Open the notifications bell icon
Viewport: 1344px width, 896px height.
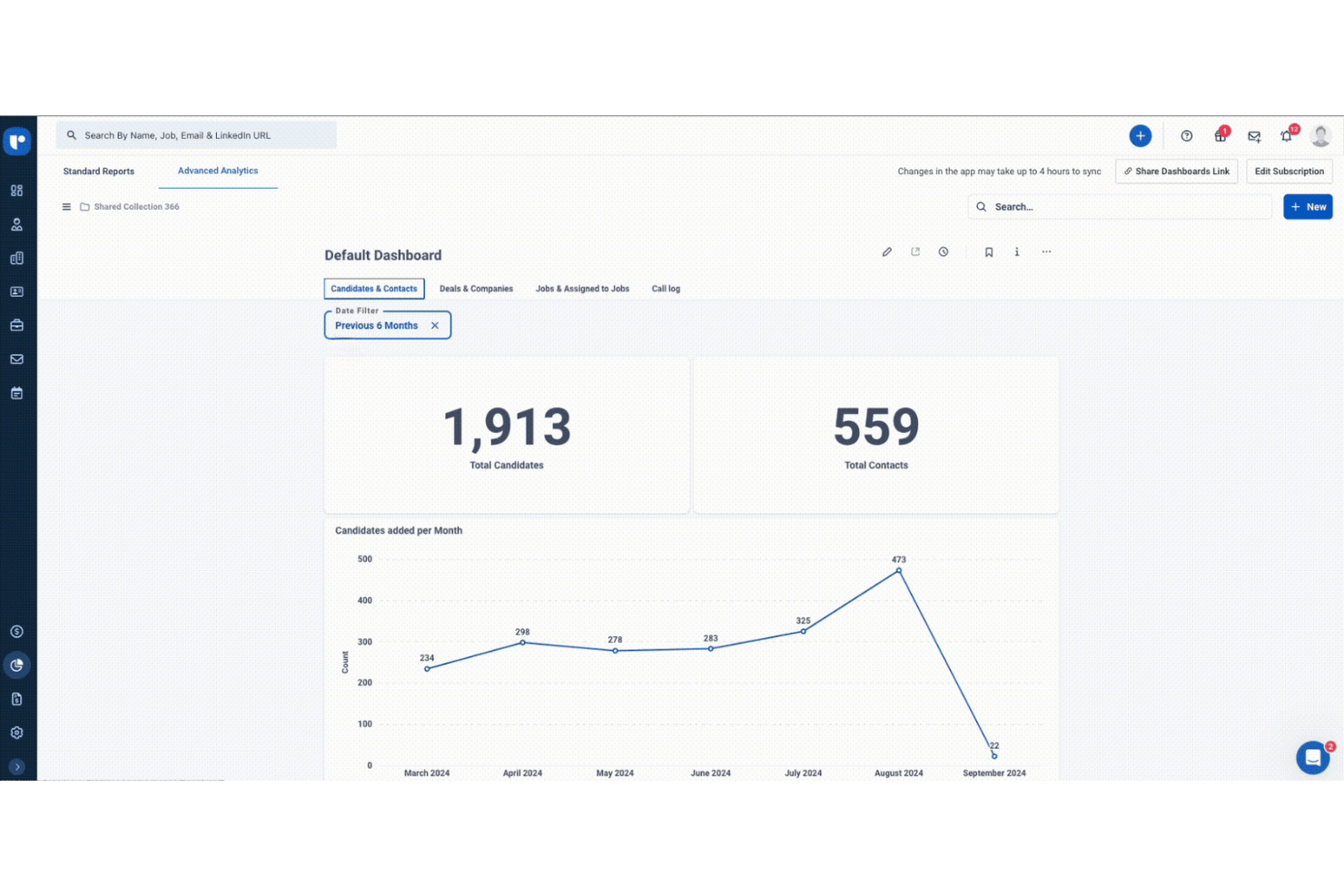[x=1287, y=136]
